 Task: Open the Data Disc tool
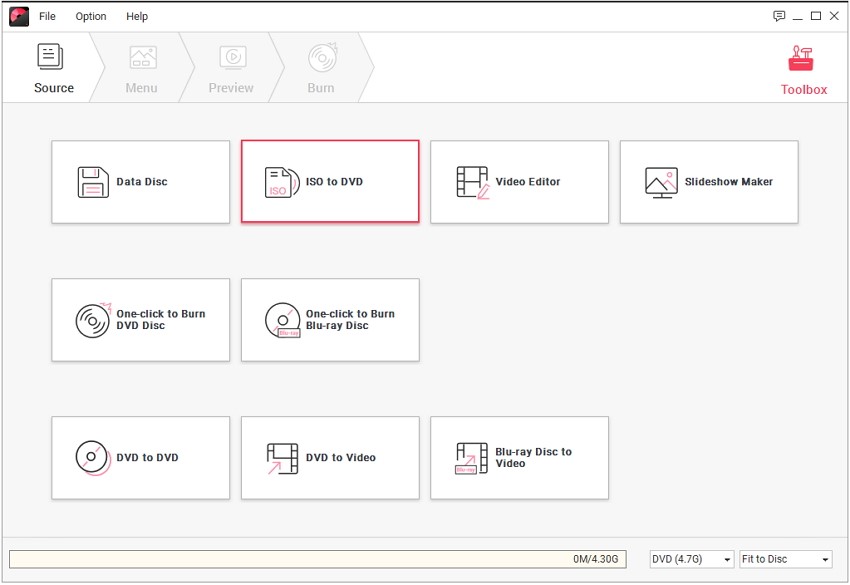[141, 182]
